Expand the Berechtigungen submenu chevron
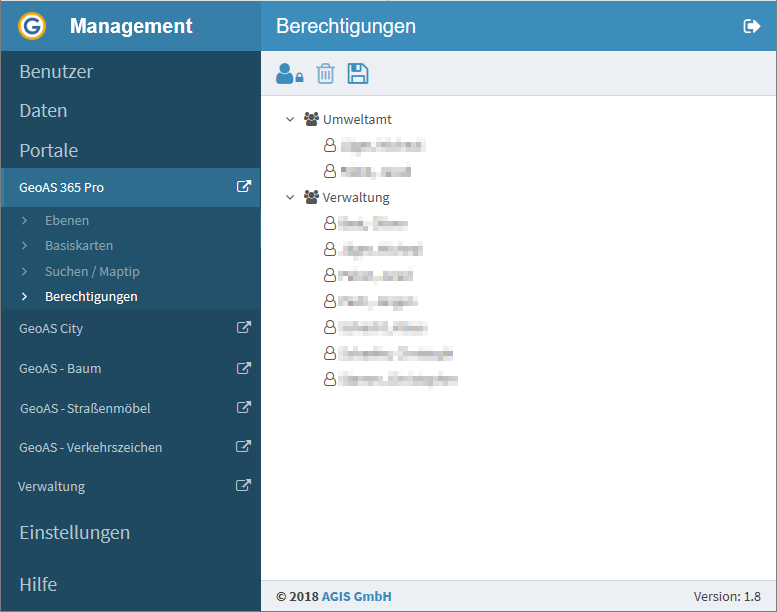 point(24,297)
